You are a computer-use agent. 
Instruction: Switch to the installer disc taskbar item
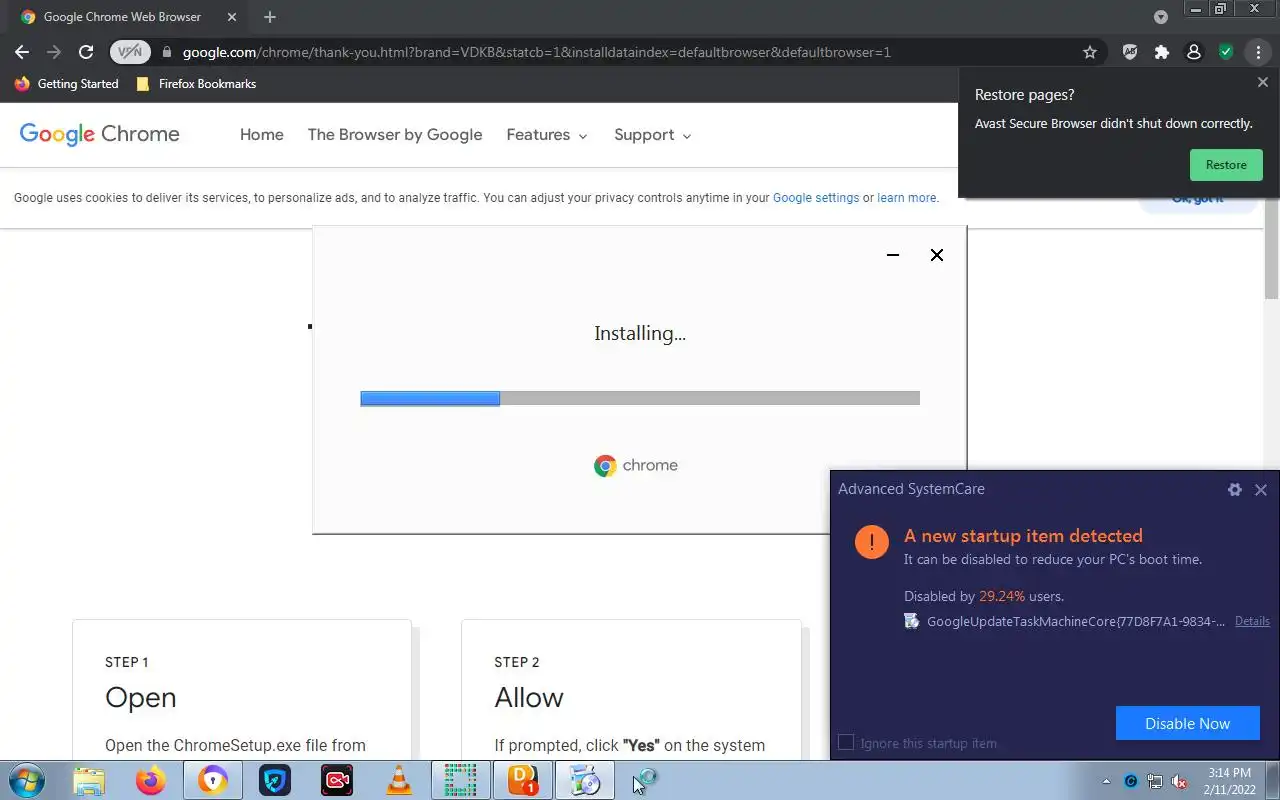click(x=585, y=780)
